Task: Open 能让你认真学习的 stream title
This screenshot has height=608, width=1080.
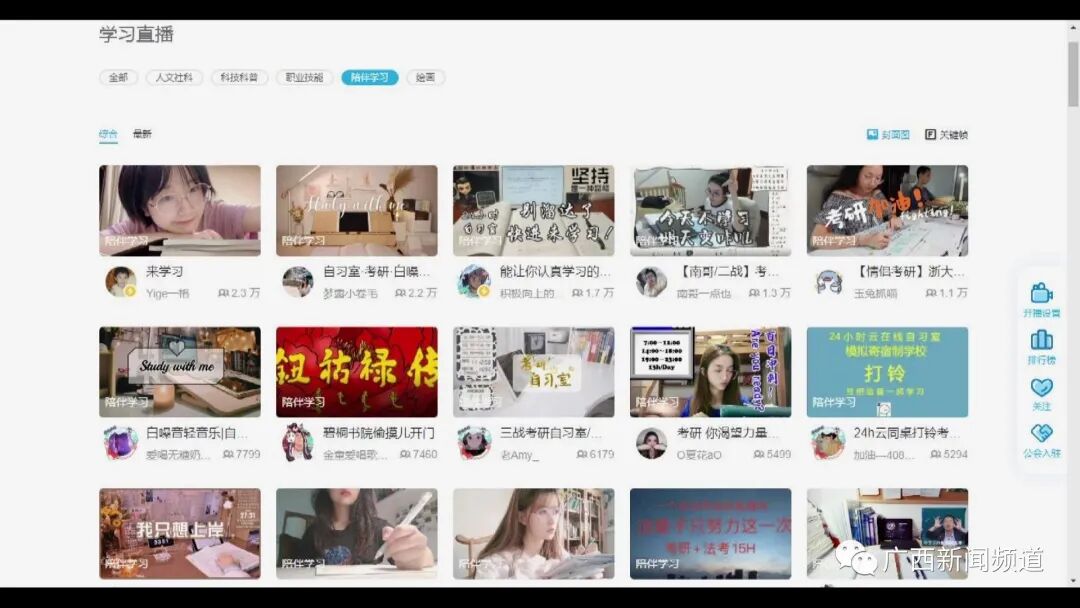Action: tap(555, 271)
